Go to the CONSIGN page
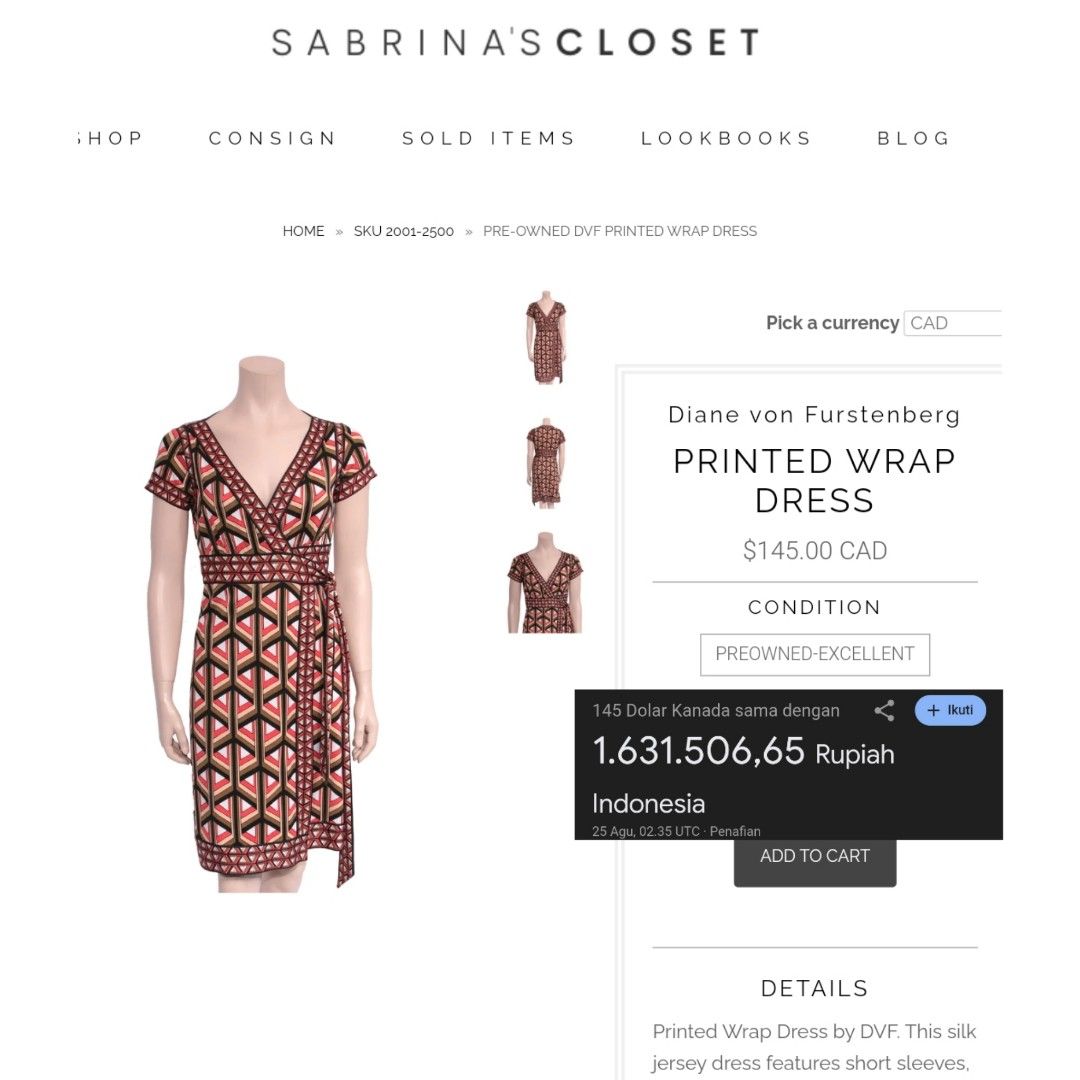 [273, 138]
